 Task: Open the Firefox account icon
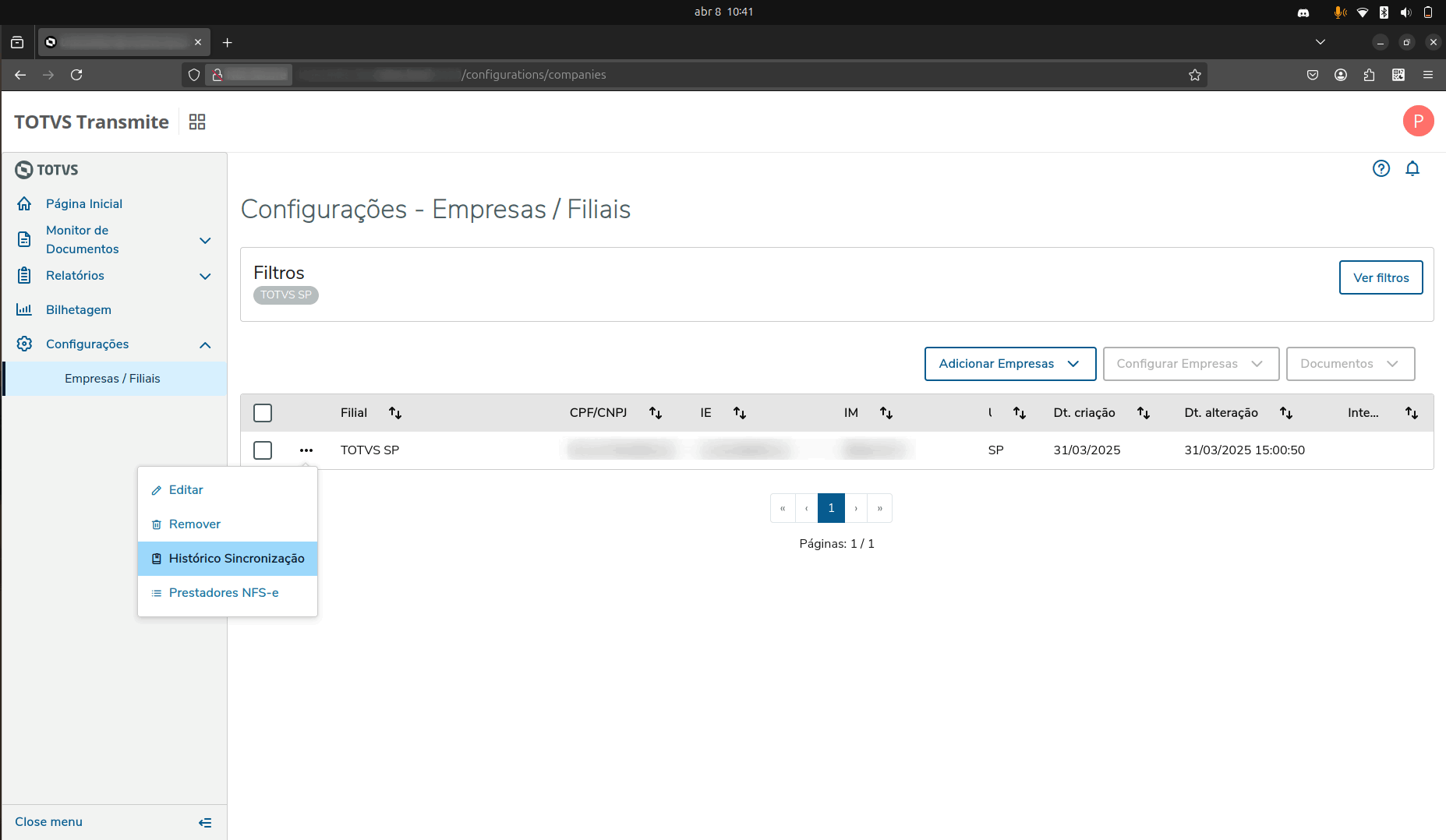(x=1341, y=75)
